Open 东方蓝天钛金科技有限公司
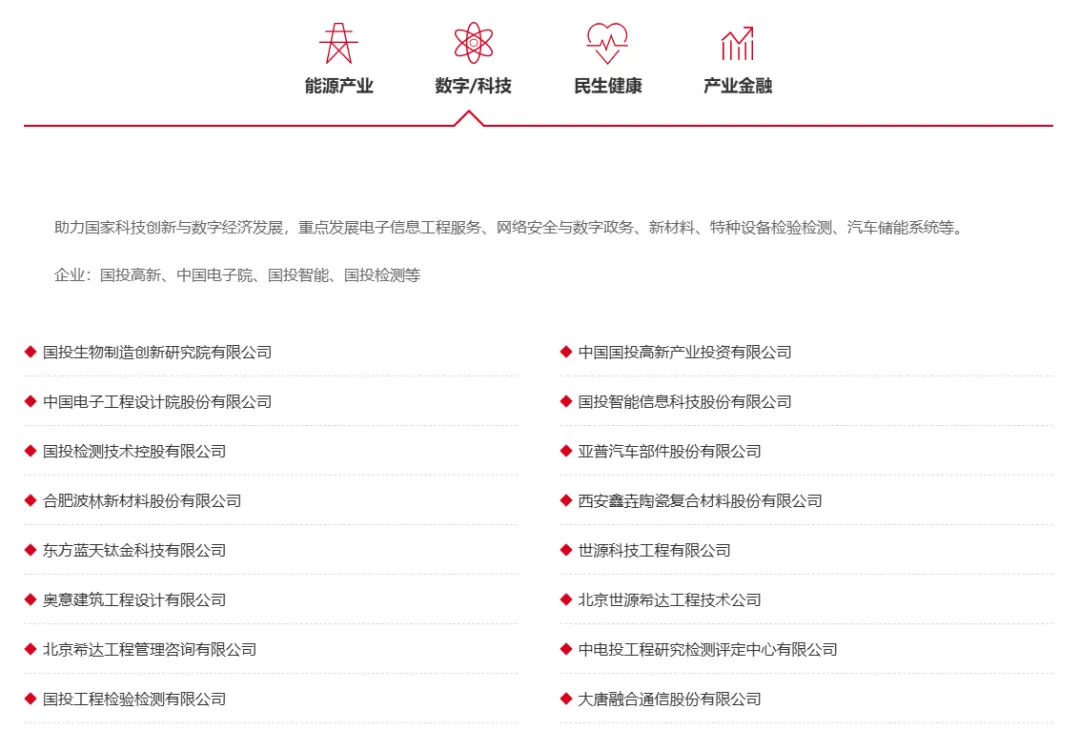The image size is (1080, 730). [x=134, y=550]
